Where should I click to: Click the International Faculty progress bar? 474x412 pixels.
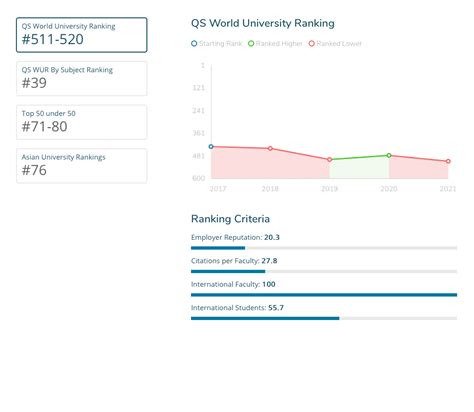pyautogui.click(x=324, y=295)
